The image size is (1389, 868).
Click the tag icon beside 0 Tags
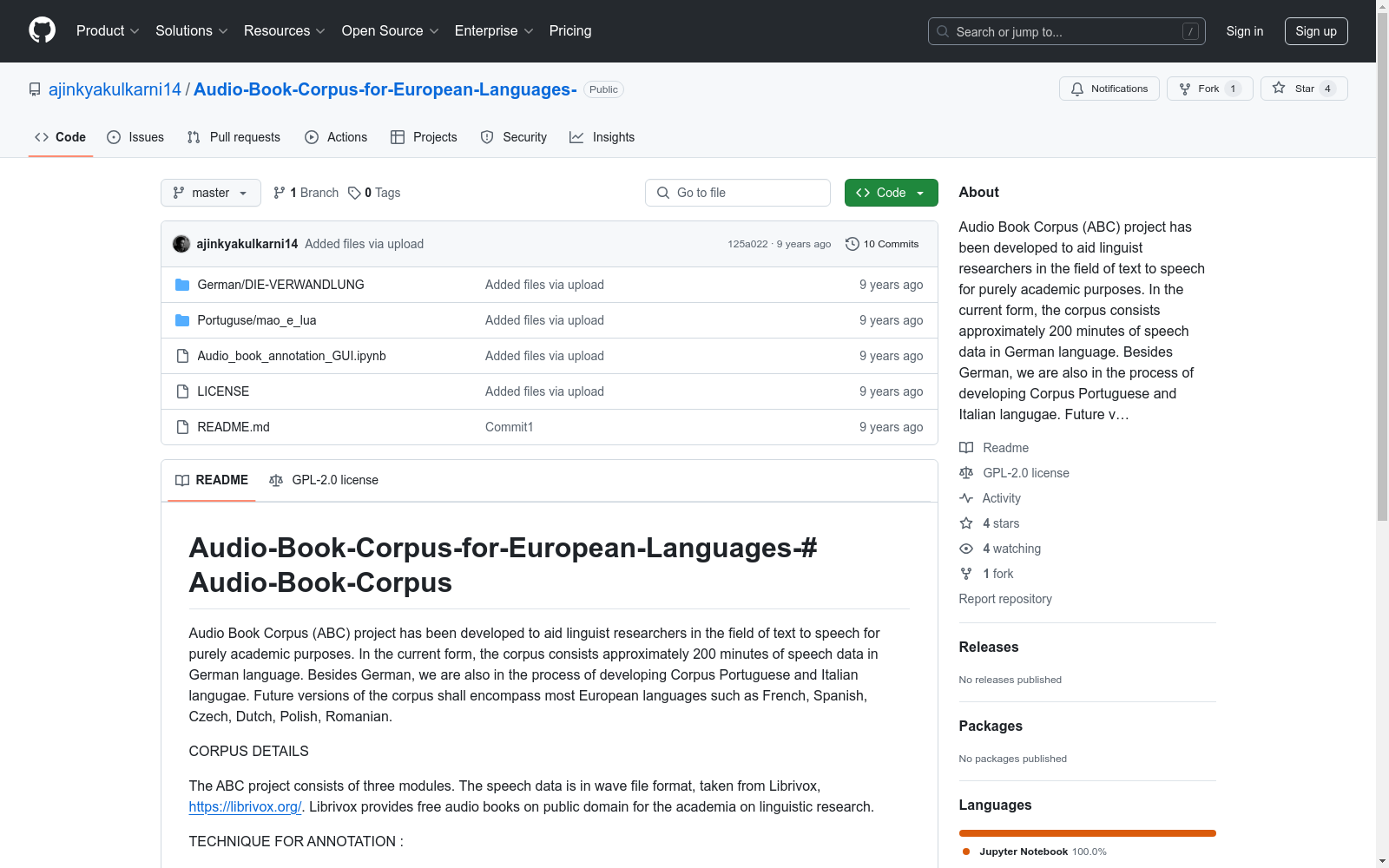(354, 193)
